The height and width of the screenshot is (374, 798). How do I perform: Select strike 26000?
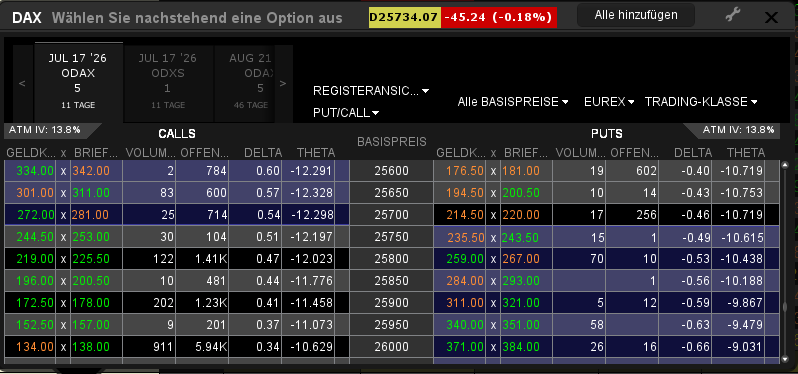click(391, 347)
